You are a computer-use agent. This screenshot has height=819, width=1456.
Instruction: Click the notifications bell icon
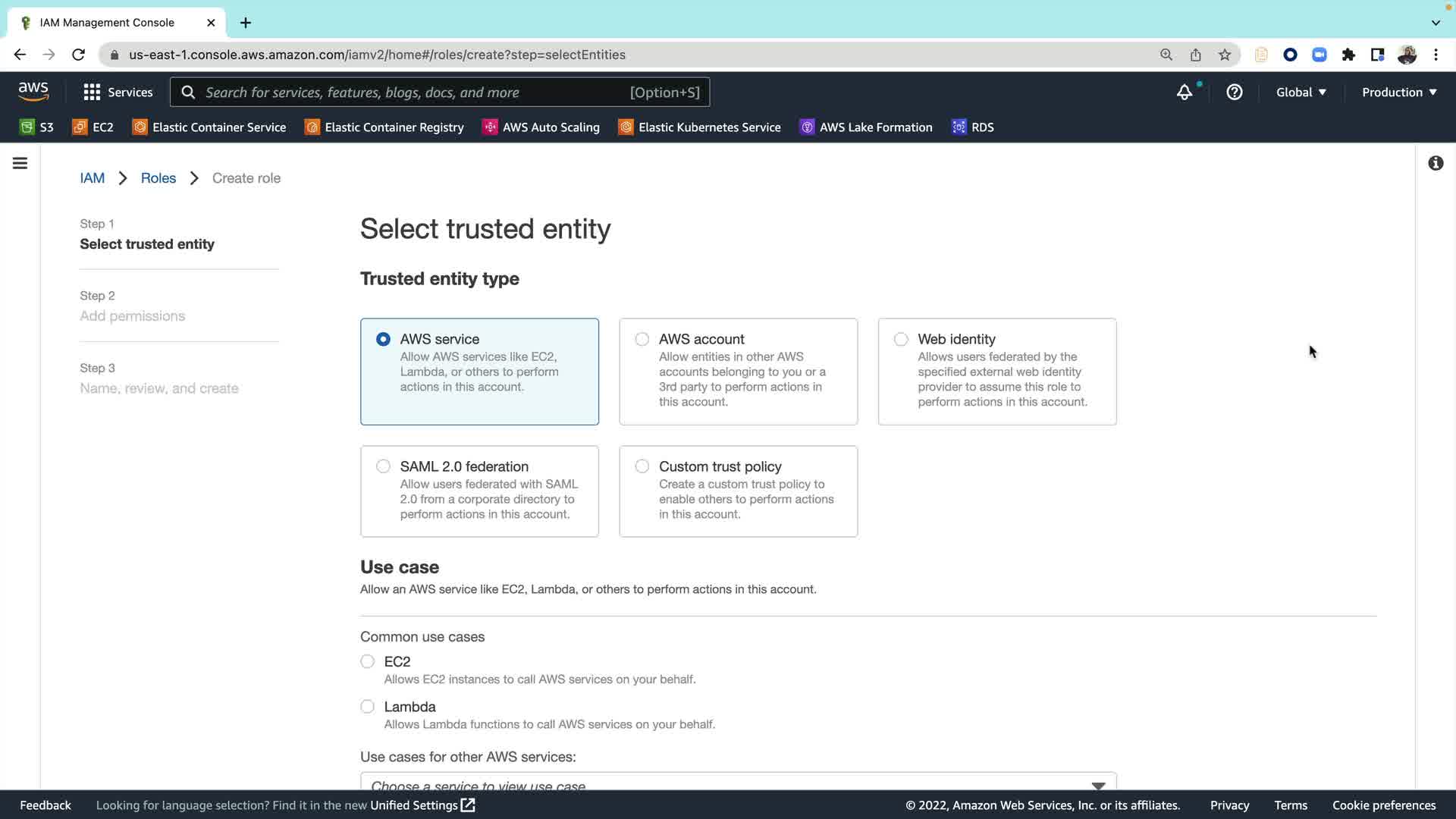tap(1184, 92)
